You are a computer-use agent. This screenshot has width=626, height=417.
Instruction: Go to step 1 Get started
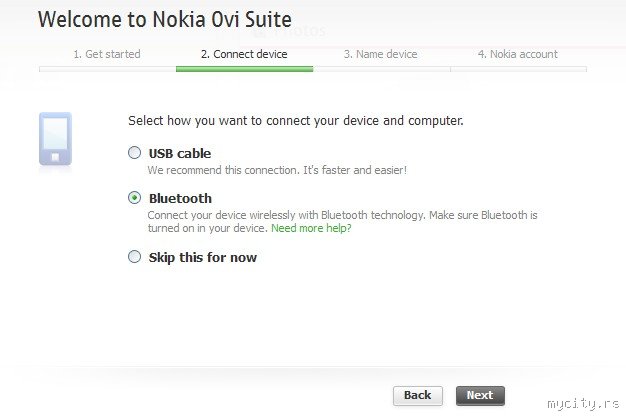[107, 54]
